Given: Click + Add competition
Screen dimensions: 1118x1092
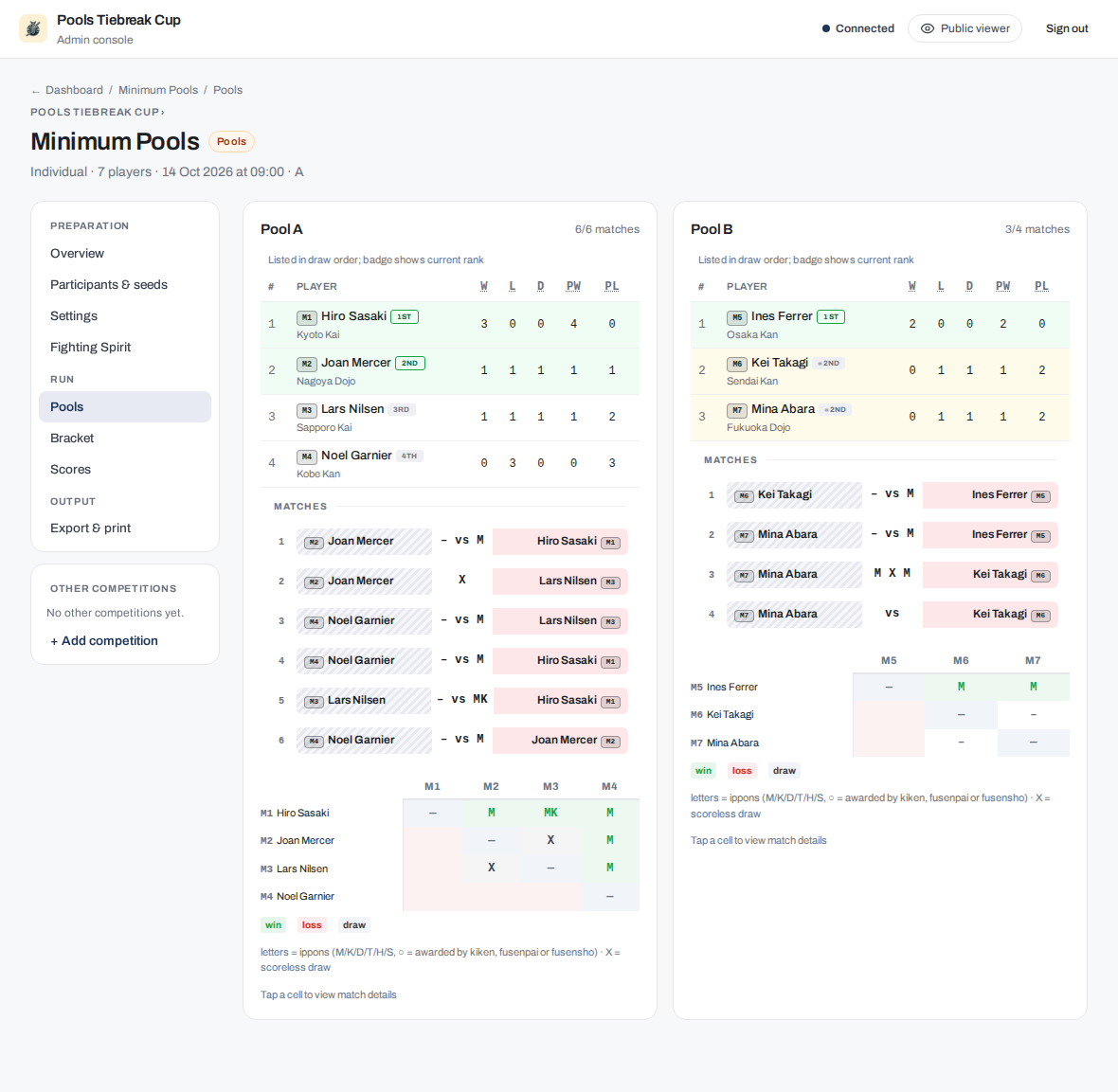Looking at the screenshot, I should [104, 640].
